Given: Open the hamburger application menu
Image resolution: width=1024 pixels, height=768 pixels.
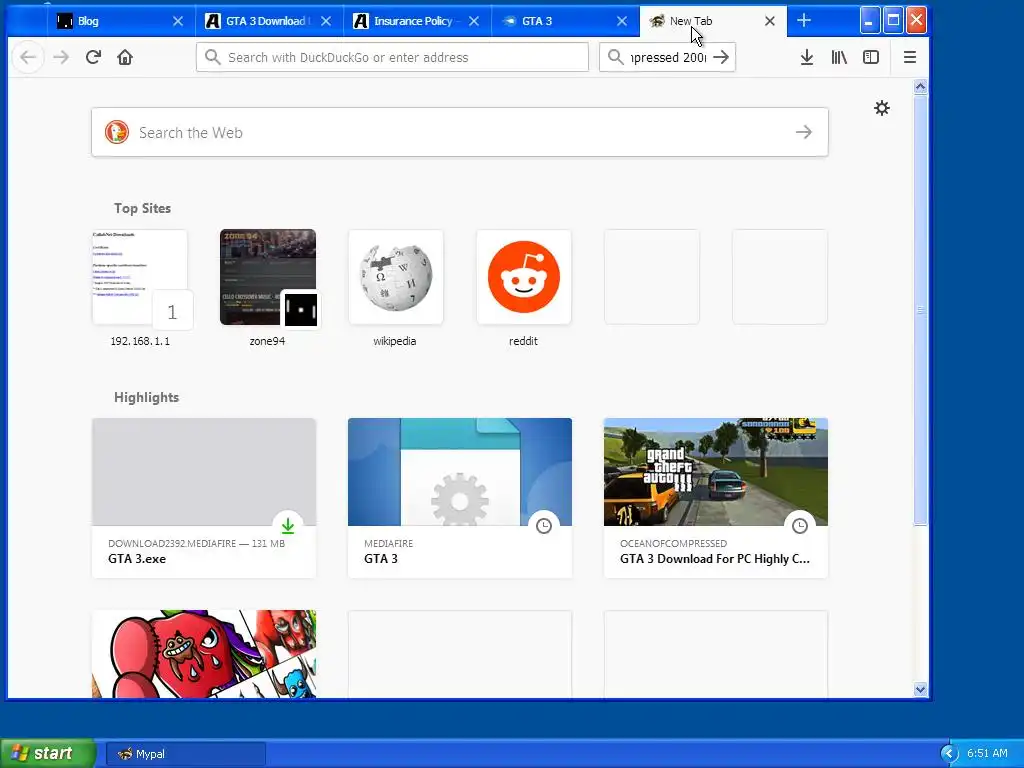Looking at the screenshot, I should 910,57.
